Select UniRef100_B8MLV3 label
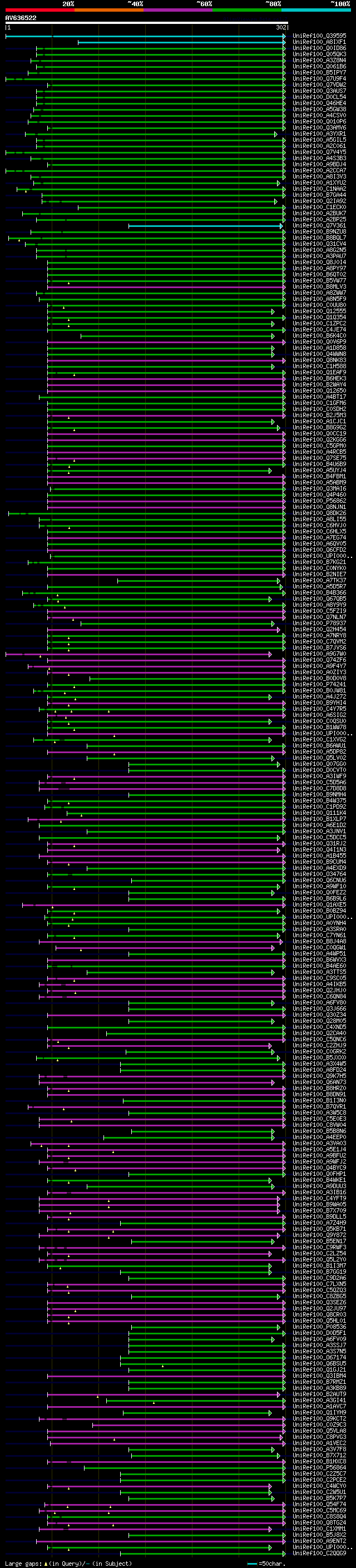This screenshot has height=1568, width=356. click(x=319, y=286)
